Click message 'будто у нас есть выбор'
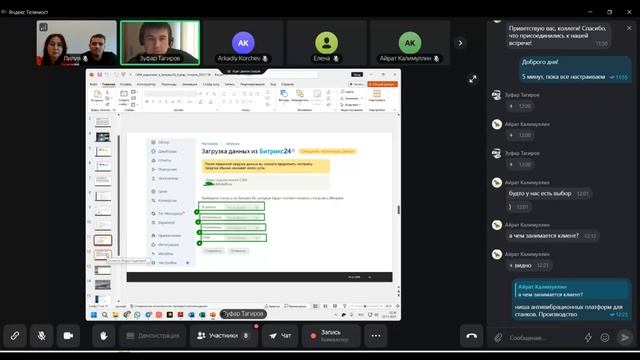This screenshot has width=640, height=360. coord(549,193)
